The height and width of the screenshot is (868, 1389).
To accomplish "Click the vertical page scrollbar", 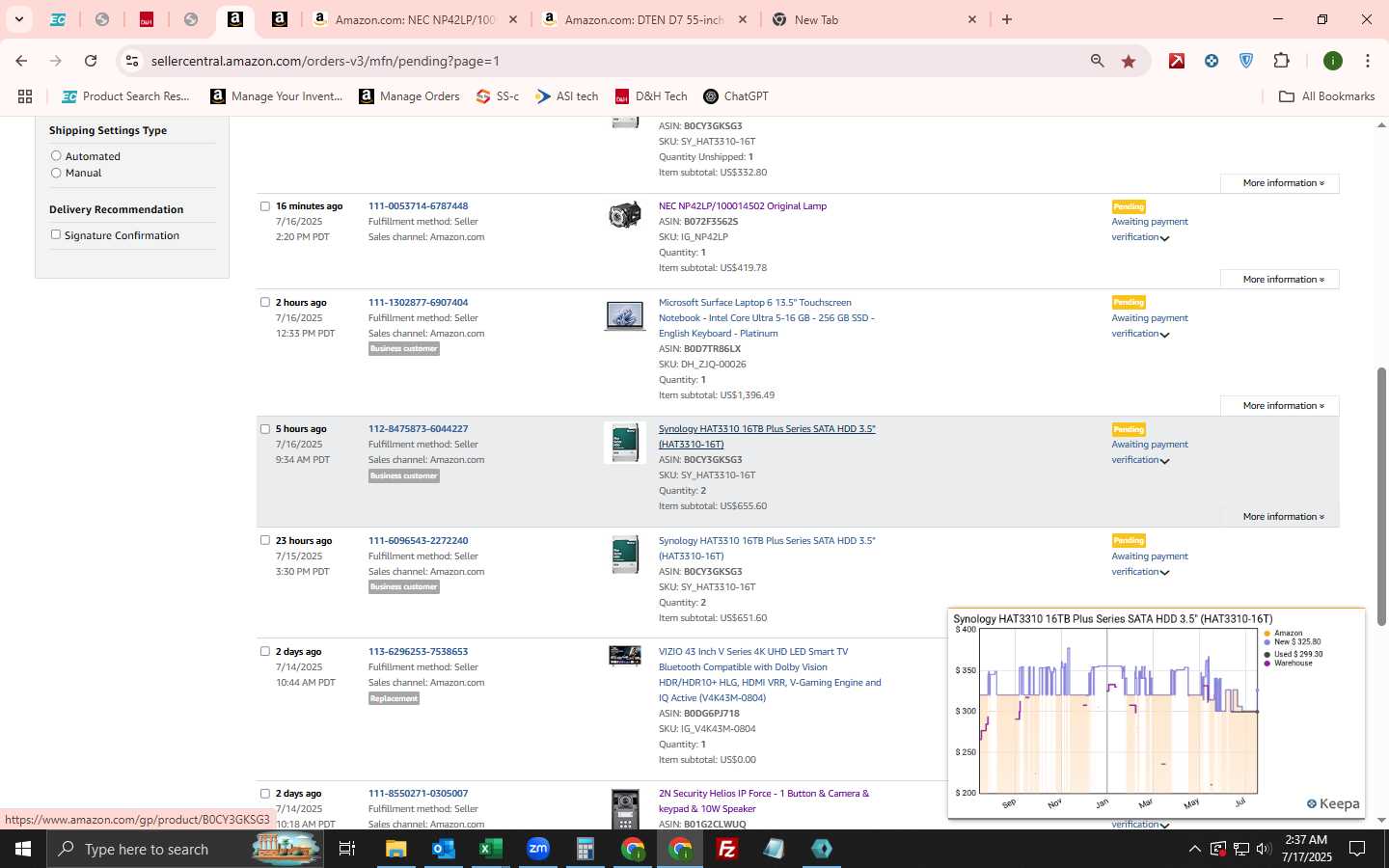I will 1381,496.
